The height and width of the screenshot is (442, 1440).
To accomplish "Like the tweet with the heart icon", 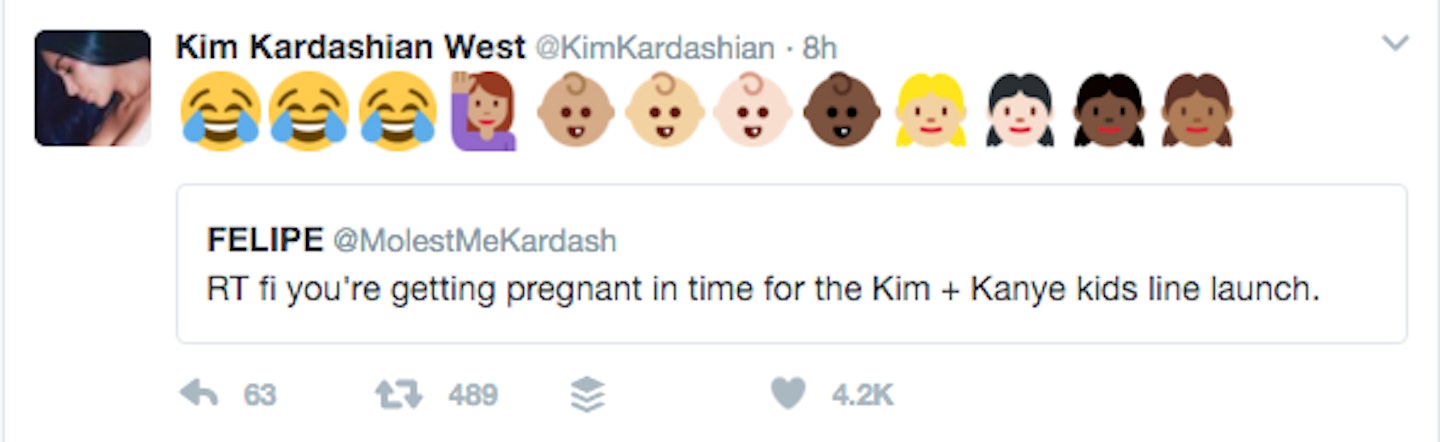I will tap(789, 396).
